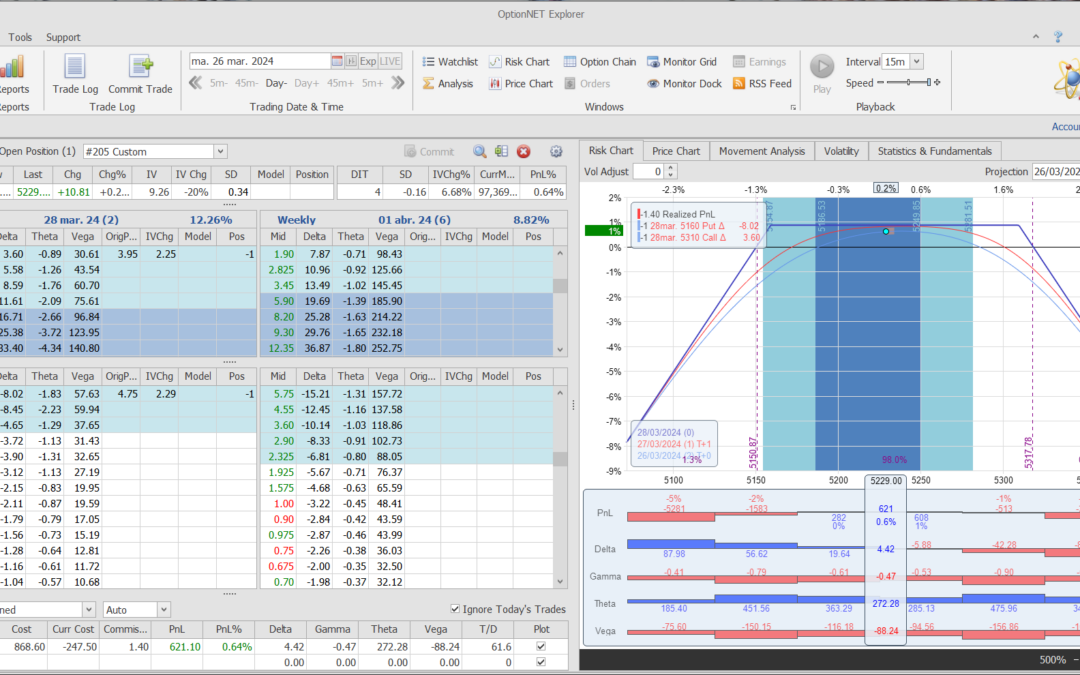
Task: Open the Support menu
Action: coord(63,37)
